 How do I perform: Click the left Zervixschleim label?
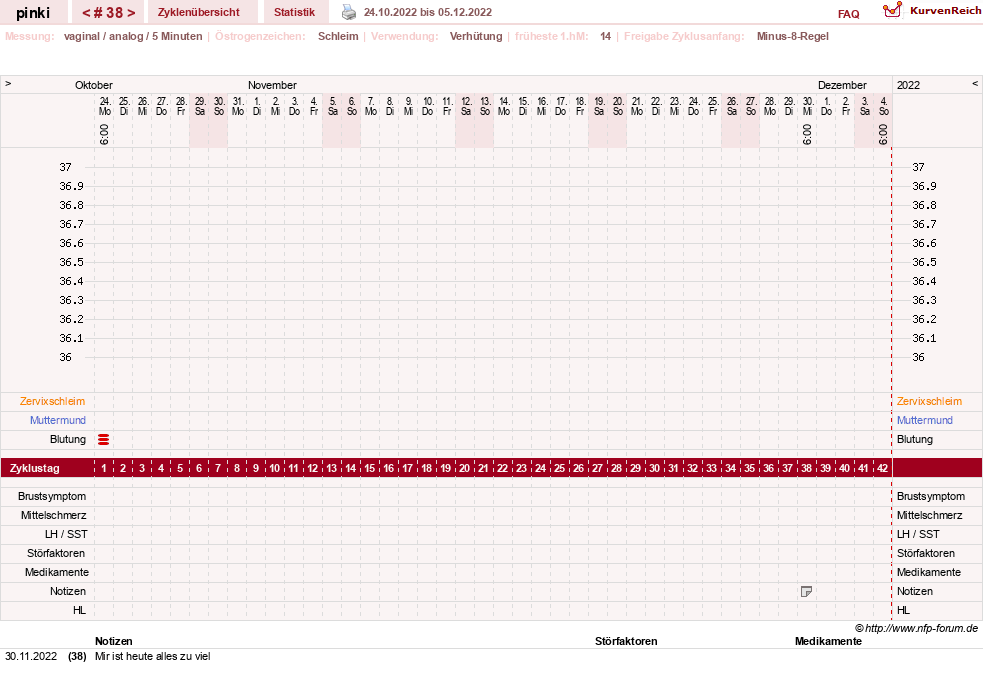point(52,401)
